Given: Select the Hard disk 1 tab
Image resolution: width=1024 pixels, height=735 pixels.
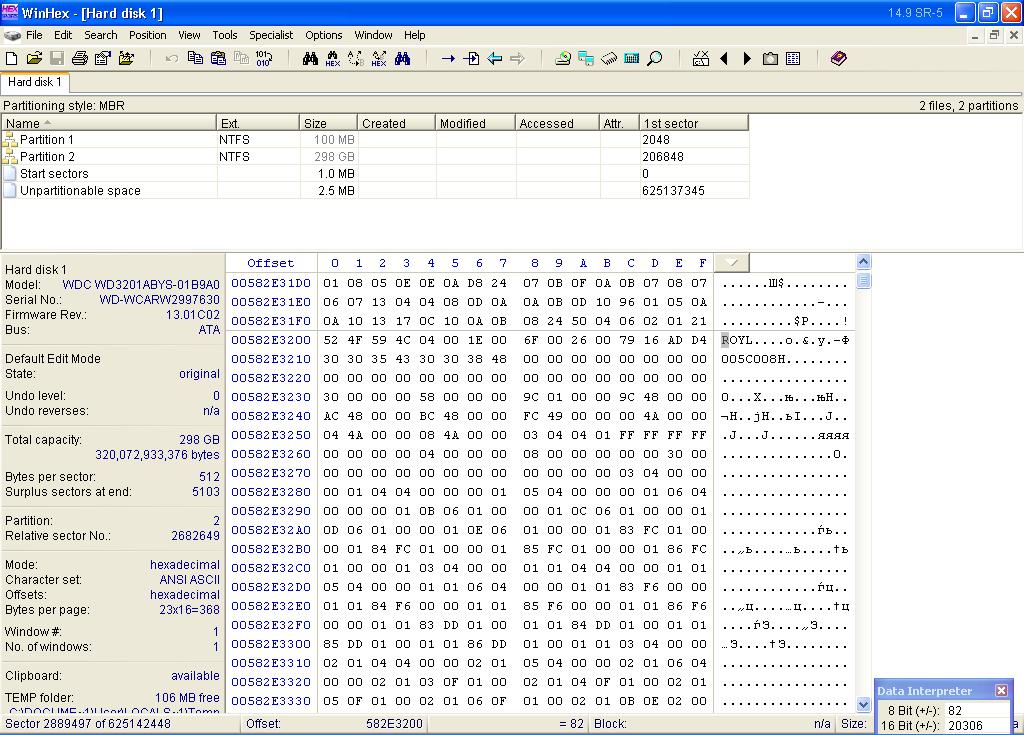Looking at the screenshot, I should coord(35,82).
